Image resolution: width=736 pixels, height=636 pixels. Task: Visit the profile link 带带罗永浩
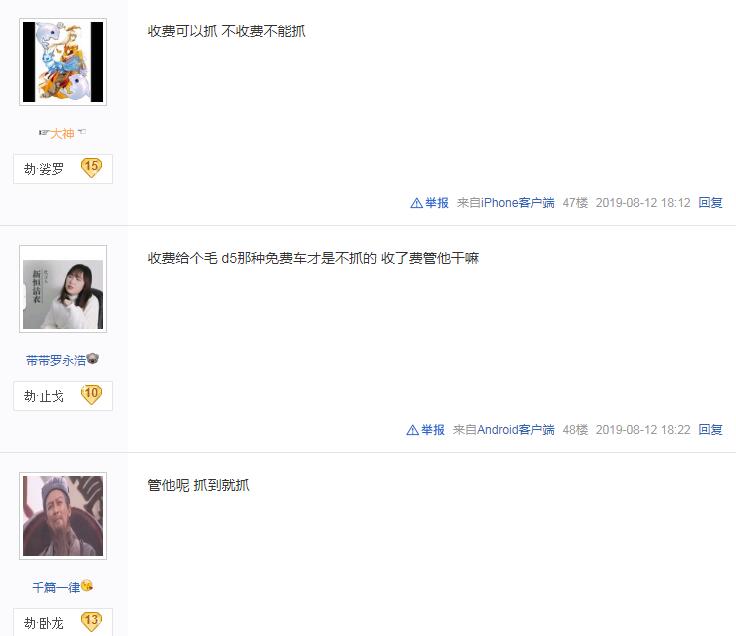pyautogui.click(x=56, y=360)
